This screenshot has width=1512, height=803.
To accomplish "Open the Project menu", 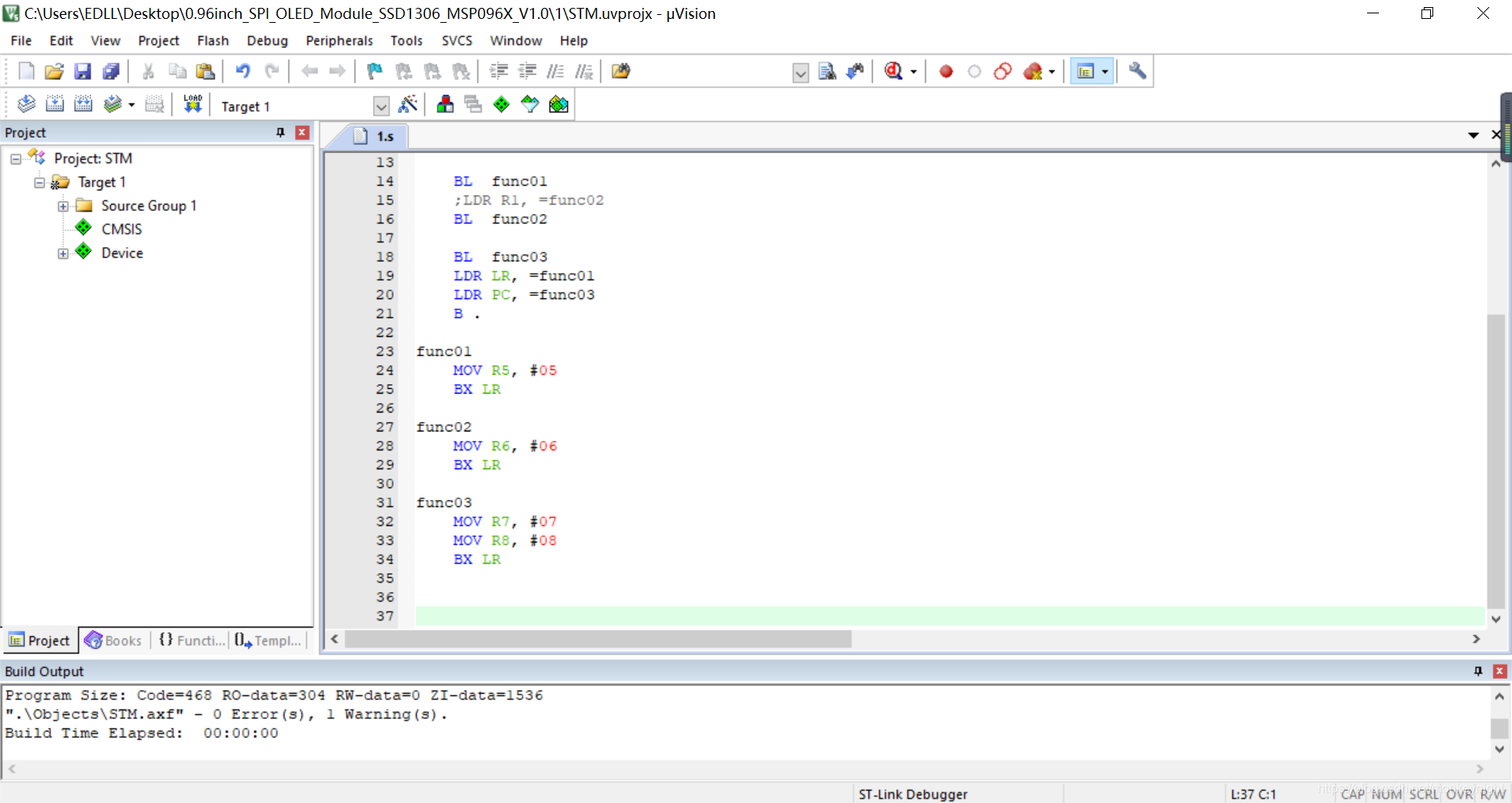I will (158, 40).
